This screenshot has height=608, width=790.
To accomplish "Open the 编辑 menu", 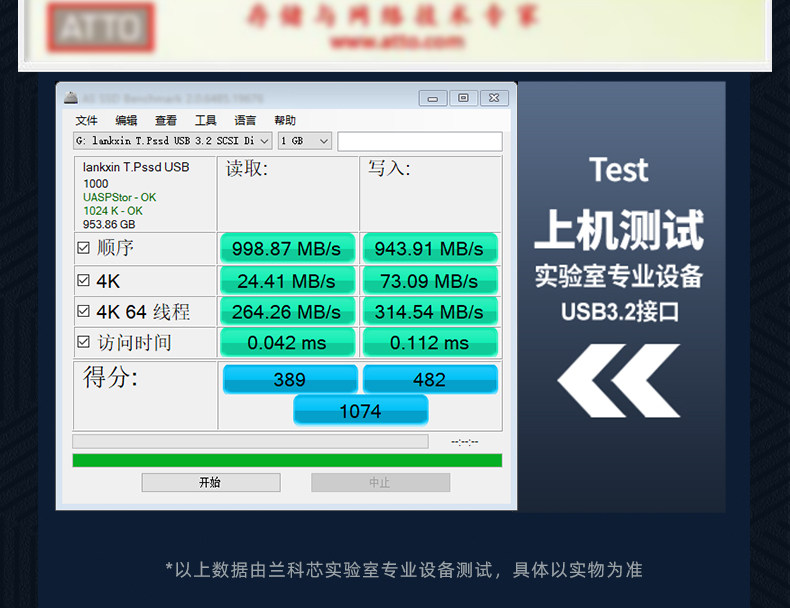I will pos(126,120).
